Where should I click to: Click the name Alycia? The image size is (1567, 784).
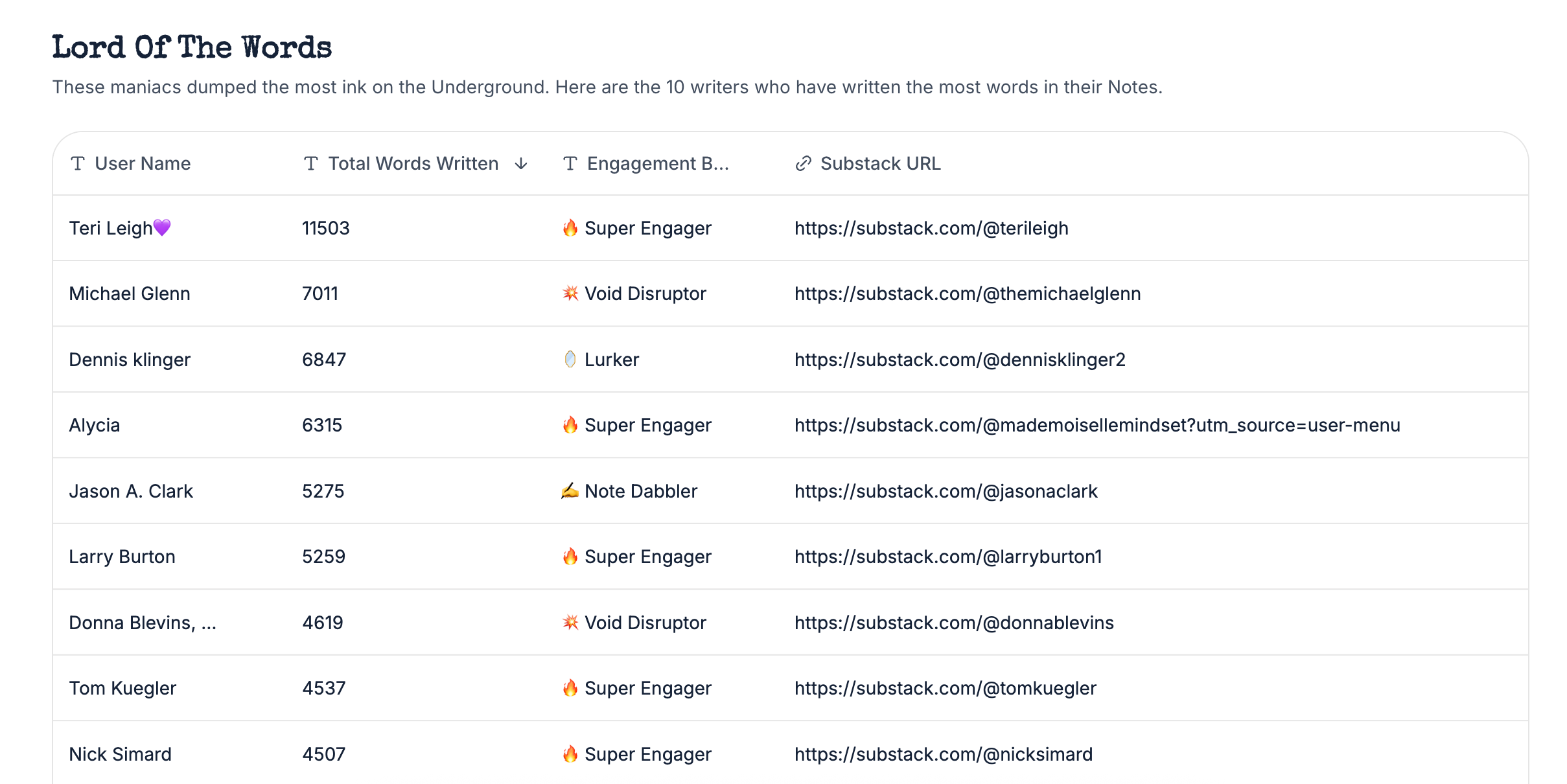click(95, 425)
